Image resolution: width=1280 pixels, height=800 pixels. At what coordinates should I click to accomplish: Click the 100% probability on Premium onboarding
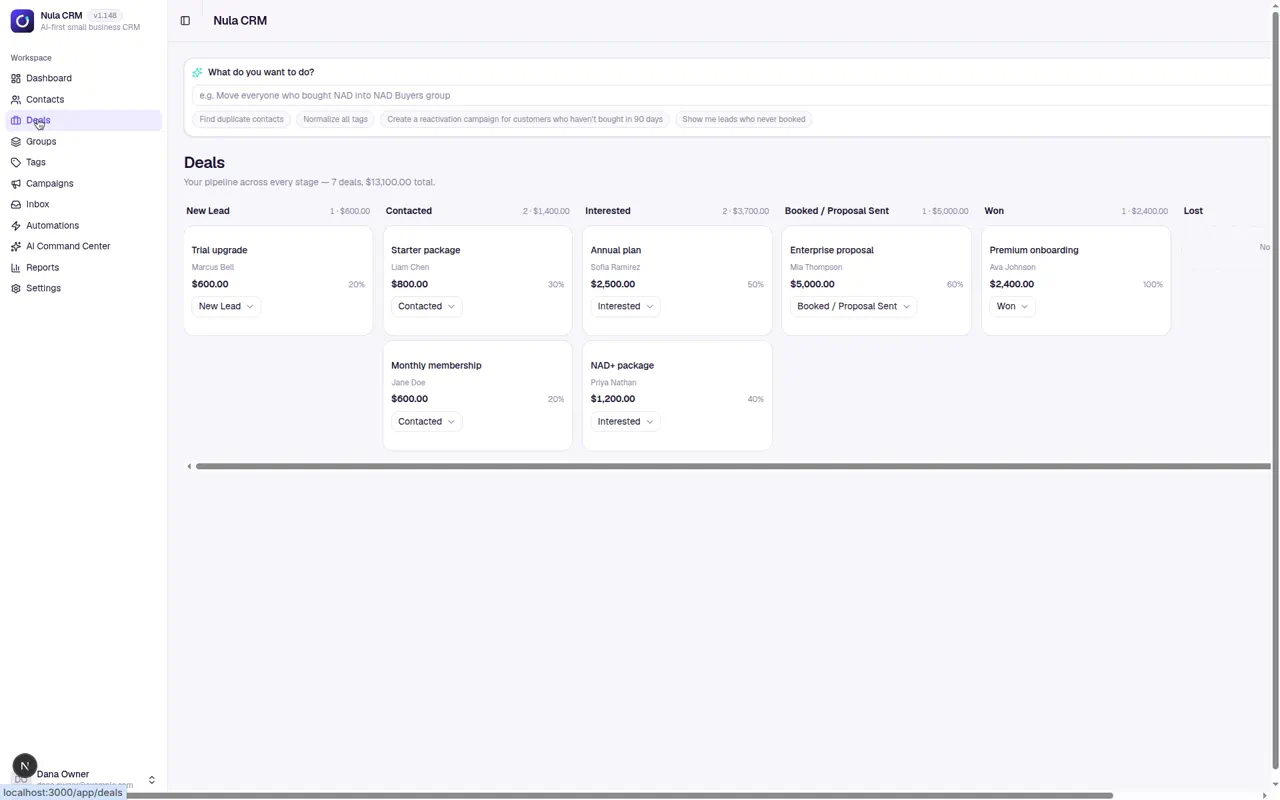click(x=1153, y=285)
